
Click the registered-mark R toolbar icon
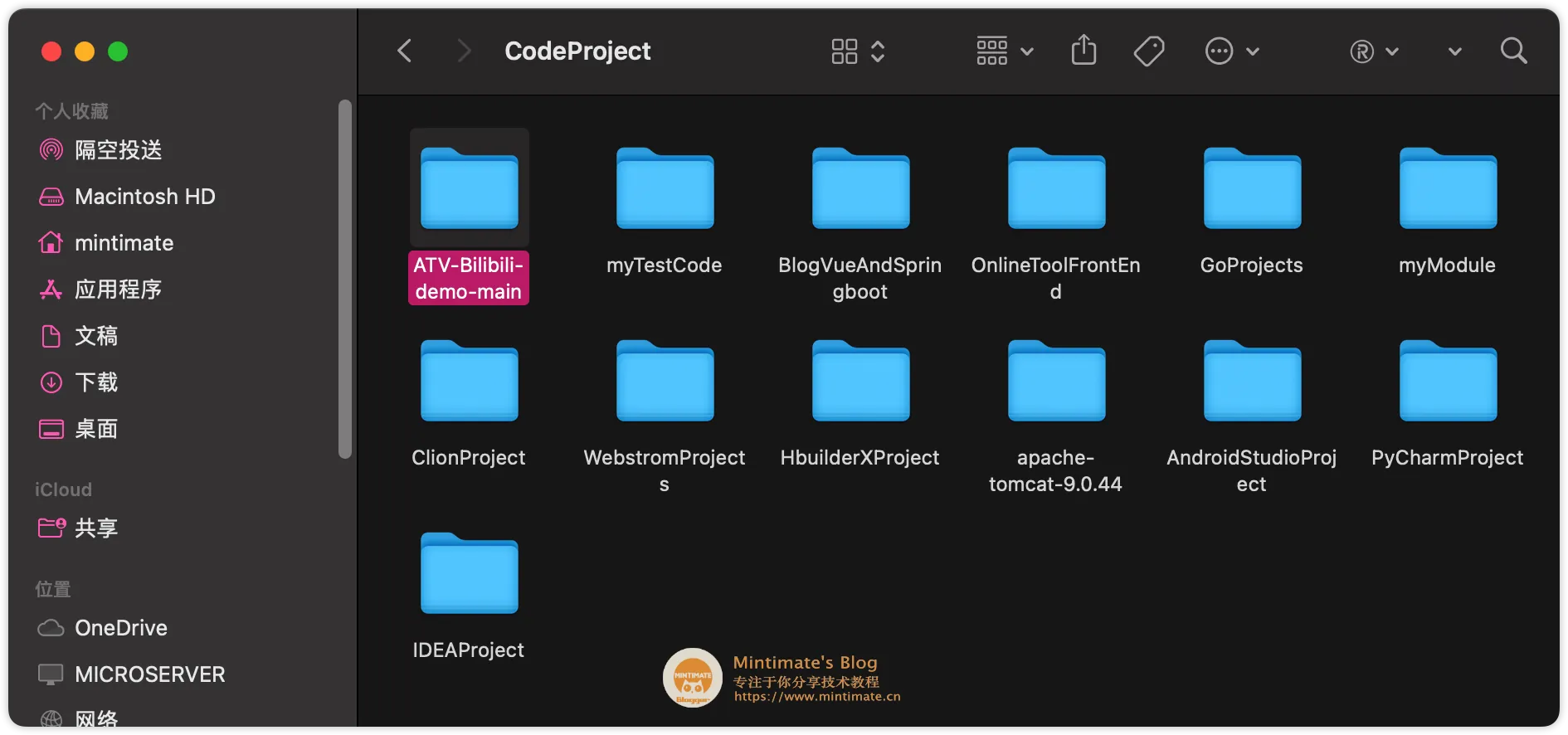[x=1361, y=51]
